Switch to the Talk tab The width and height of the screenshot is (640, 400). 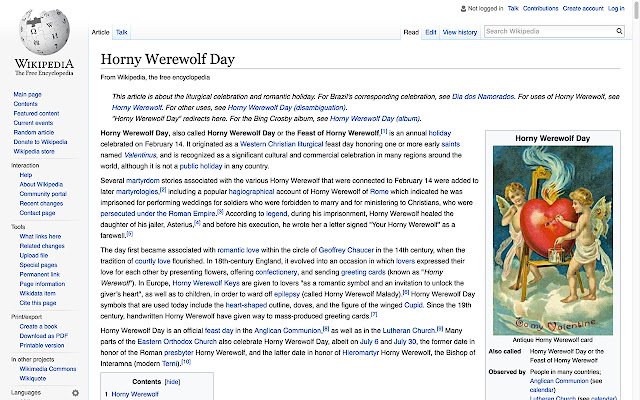(x=121, y=32)
